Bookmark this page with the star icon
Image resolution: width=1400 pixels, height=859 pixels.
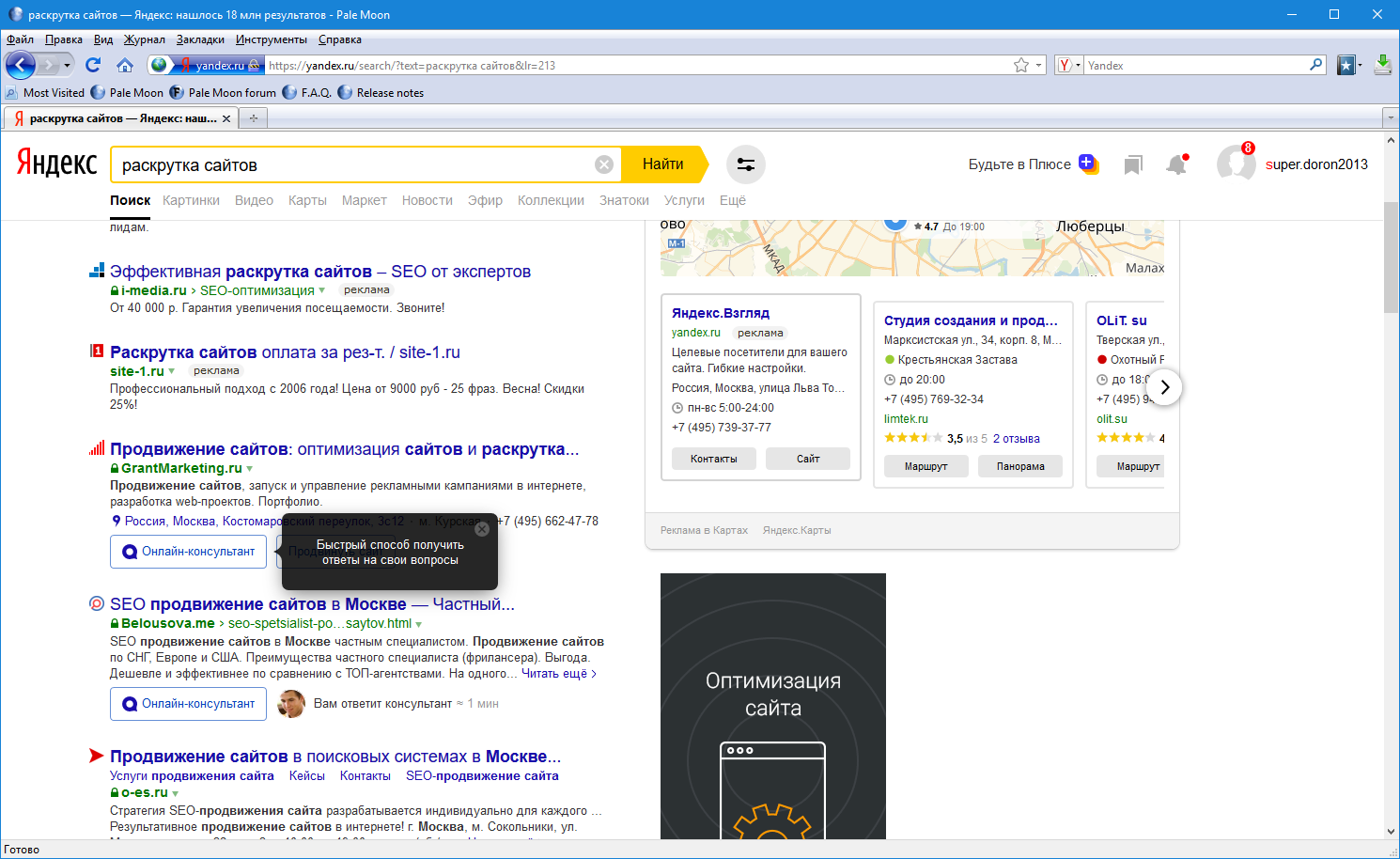(1021, 65)
